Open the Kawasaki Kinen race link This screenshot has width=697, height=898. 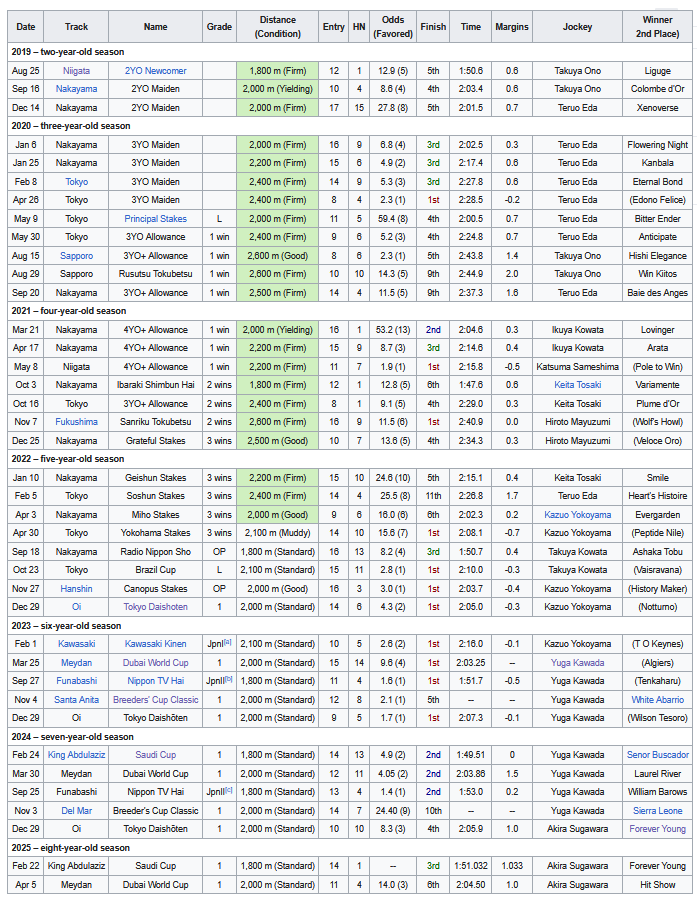[x=155, y=644]
